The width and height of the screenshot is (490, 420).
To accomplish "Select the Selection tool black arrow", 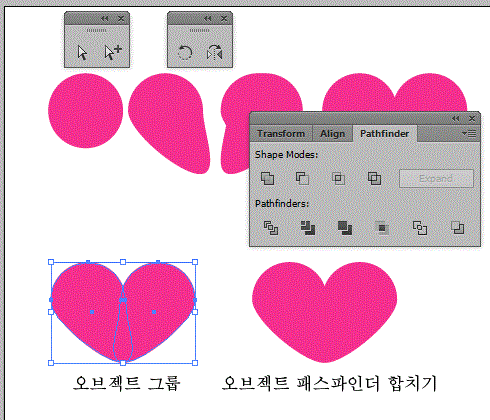I will pyautogui.click(x=82, y=53).
